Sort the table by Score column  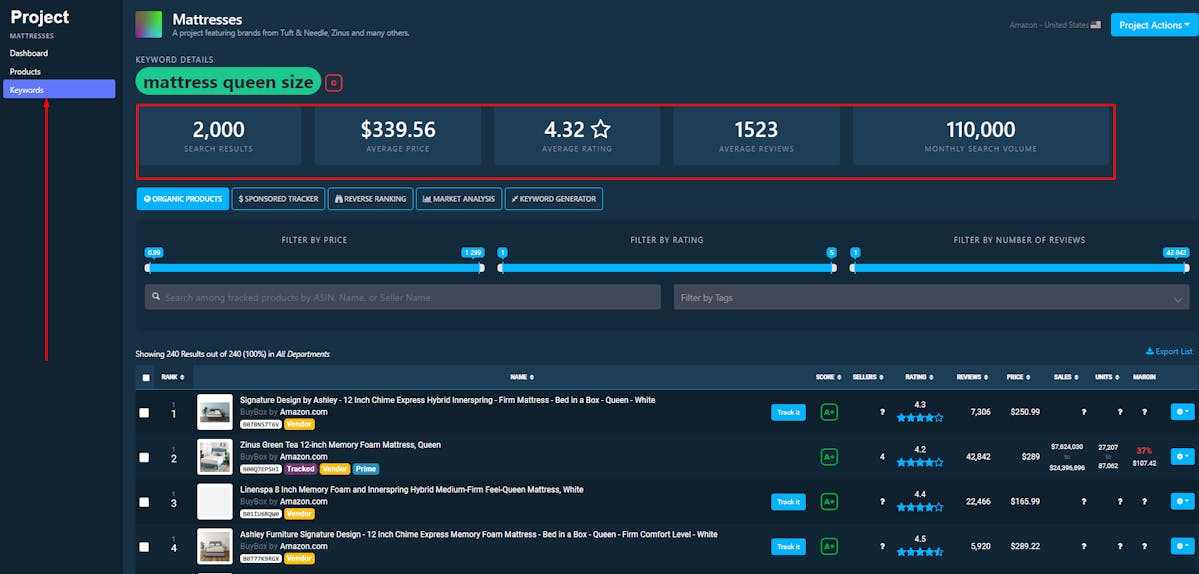coord(828,377)
